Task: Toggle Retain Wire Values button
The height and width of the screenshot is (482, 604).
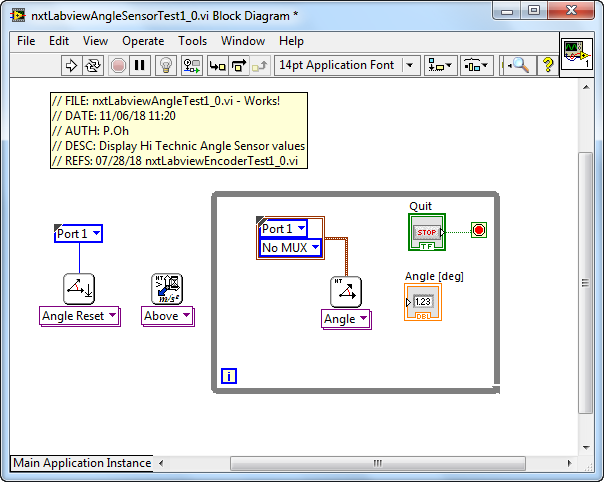Action: pyautogui.click(x=192, y=65)
